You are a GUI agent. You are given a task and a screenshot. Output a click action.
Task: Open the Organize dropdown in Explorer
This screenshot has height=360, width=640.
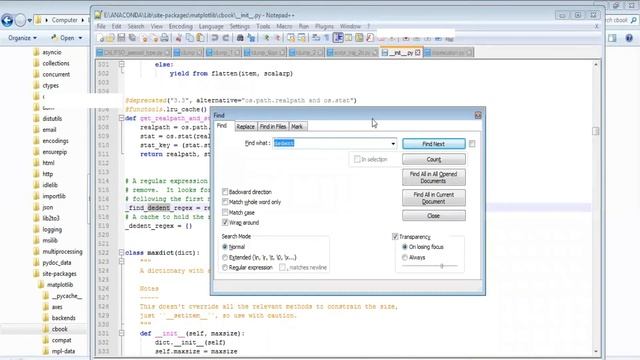(x=22, y=38)
